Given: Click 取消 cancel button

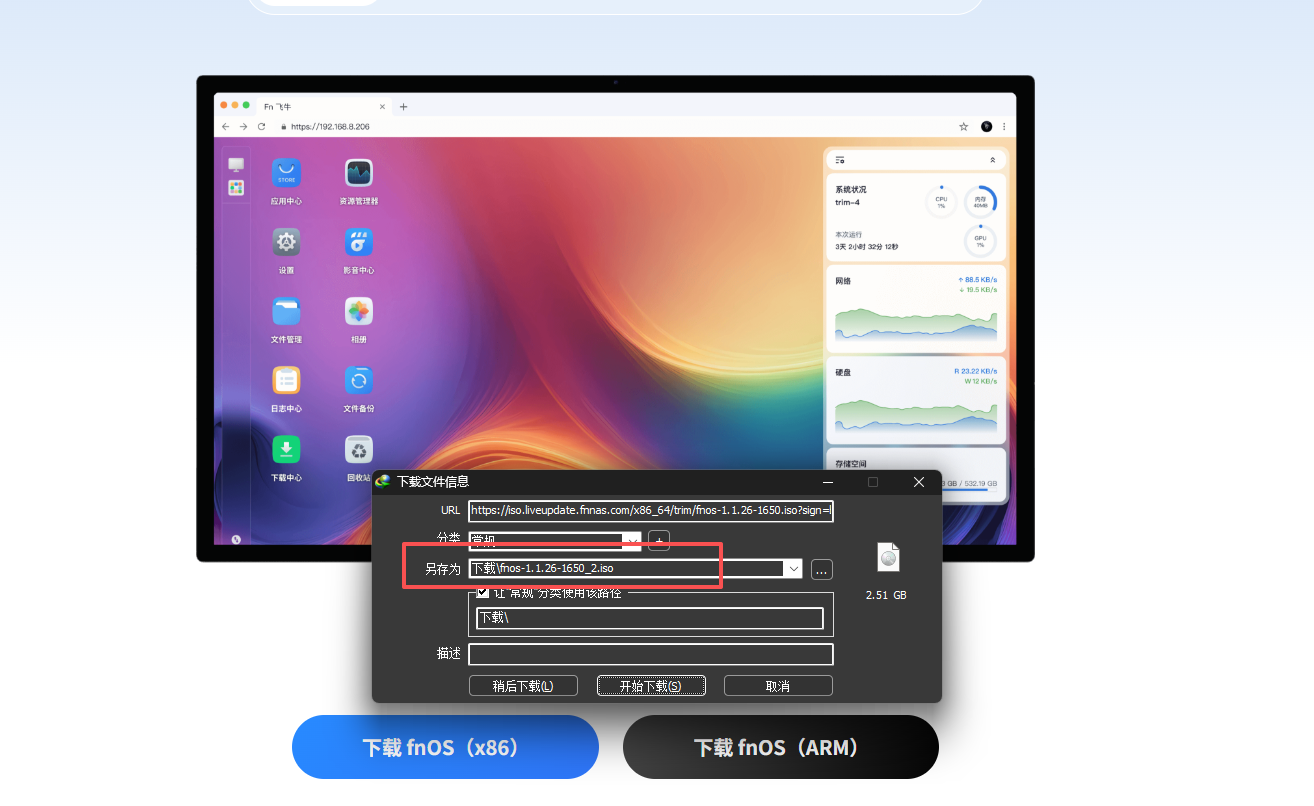Looking at the screenshot, I should (778, 686).
